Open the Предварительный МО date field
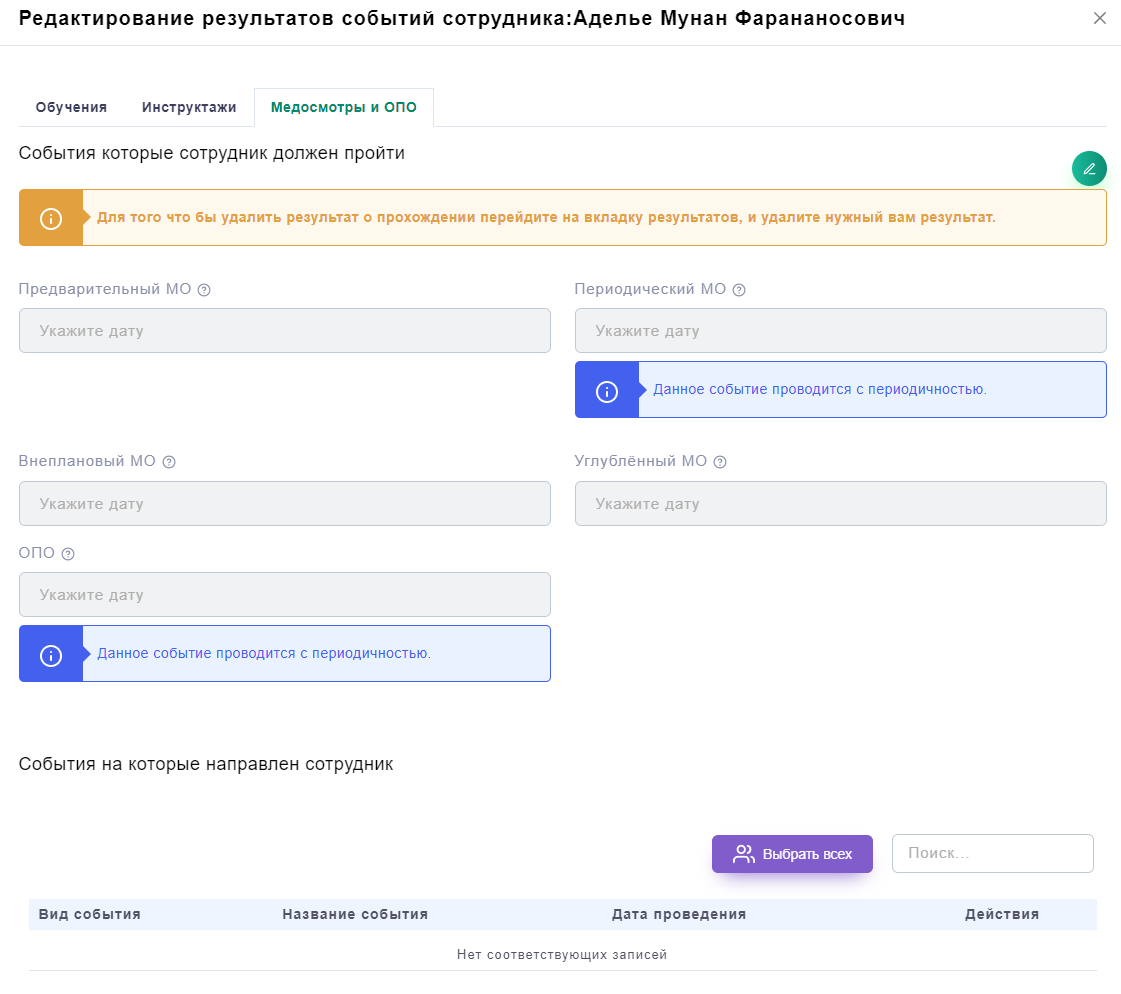Image resolution: width=1121 pixels, height=994 pixels. 285,331
